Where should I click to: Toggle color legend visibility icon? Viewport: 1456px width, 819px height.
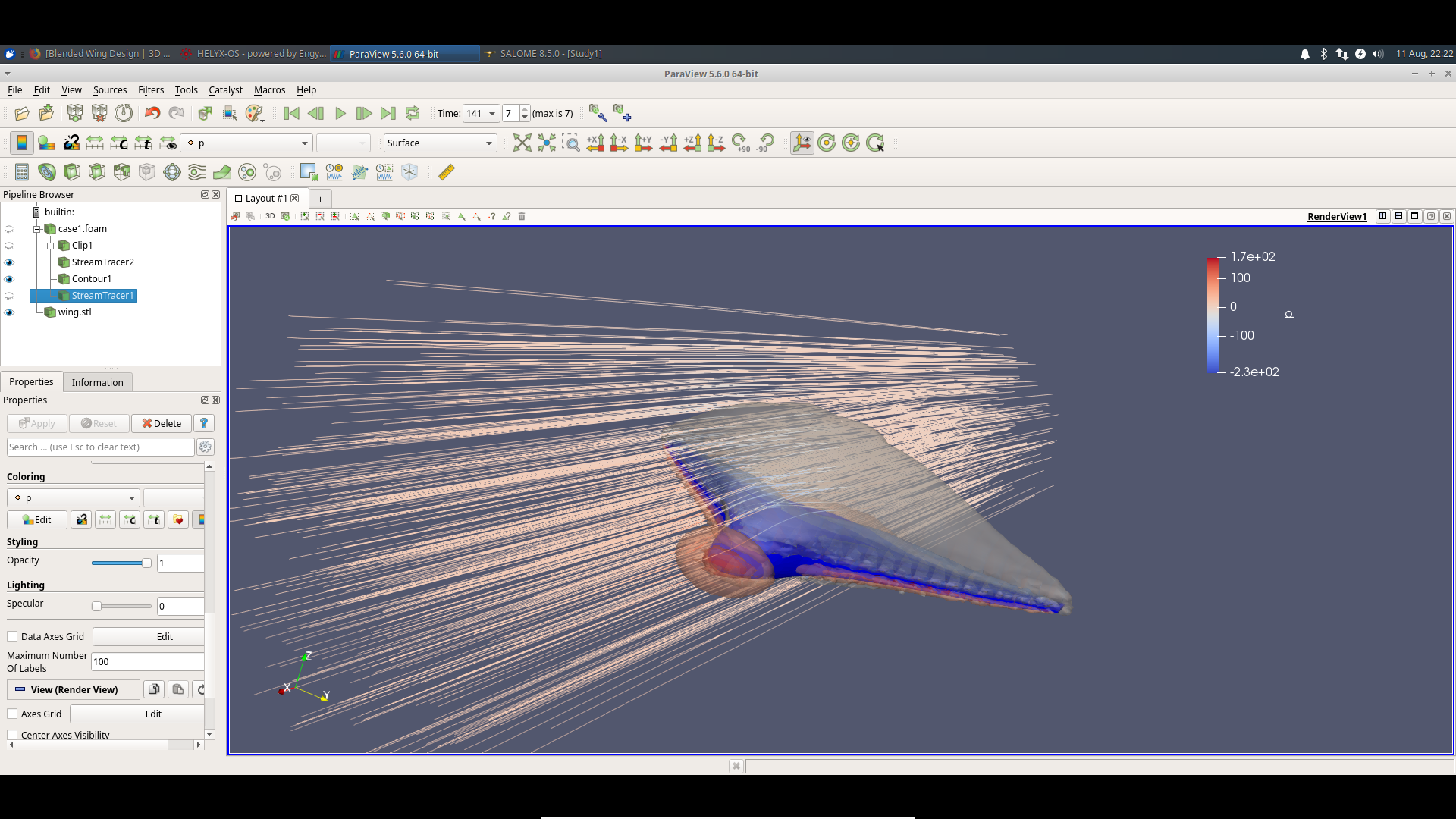point(22,143)
